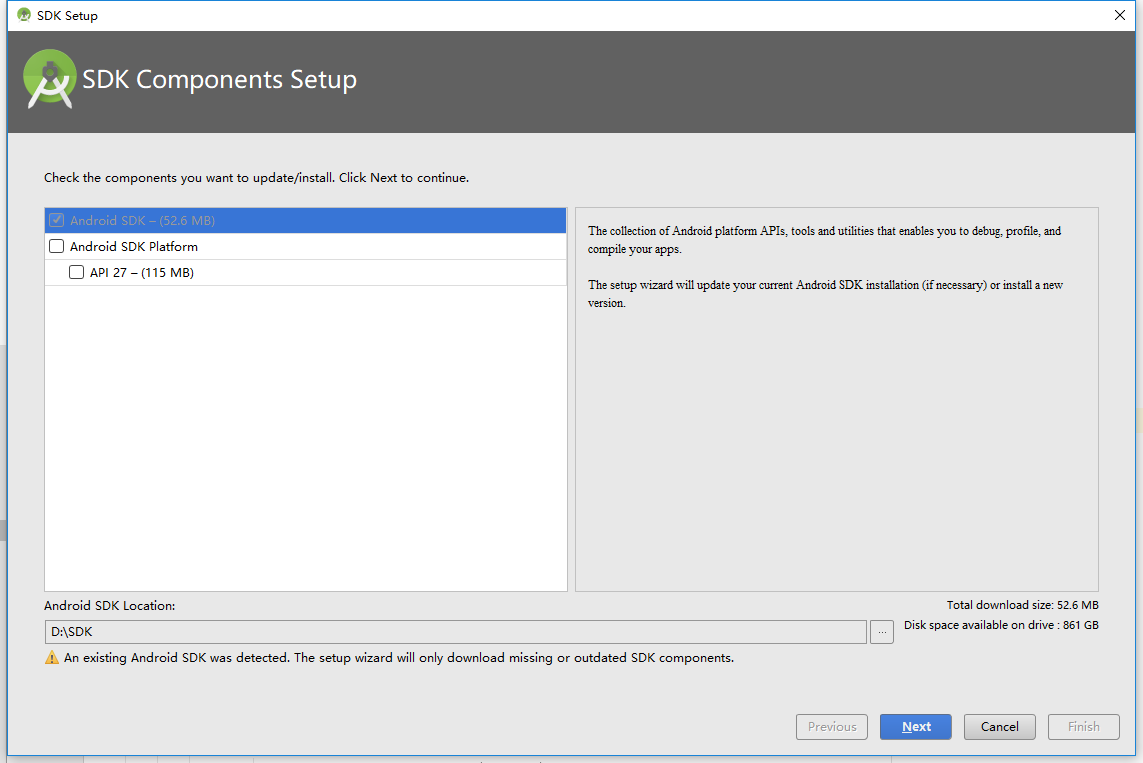Click the existing Android SDK detected warning text
Screen dimensions: 1143x763
point(399,658)
